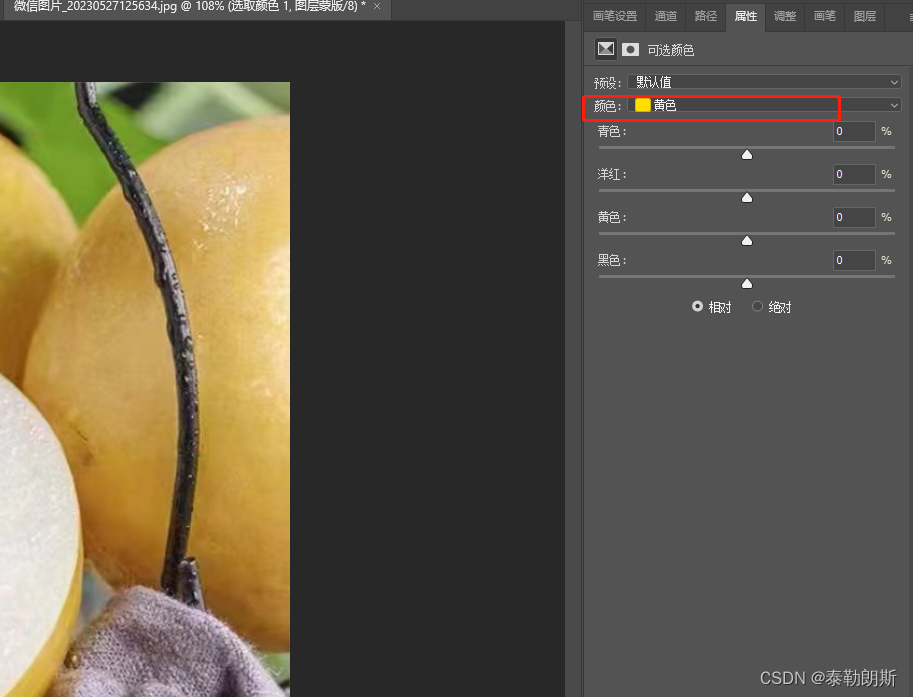Click the 黑色 slider handle
913x697 pixels.
click(746, 284)
